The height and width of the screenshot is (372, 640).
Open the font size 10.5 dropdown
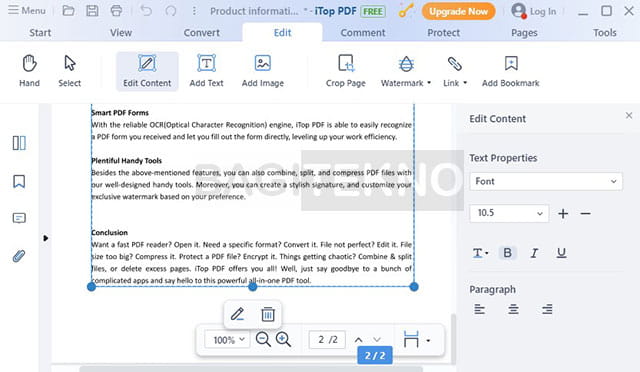pos(509,213)
